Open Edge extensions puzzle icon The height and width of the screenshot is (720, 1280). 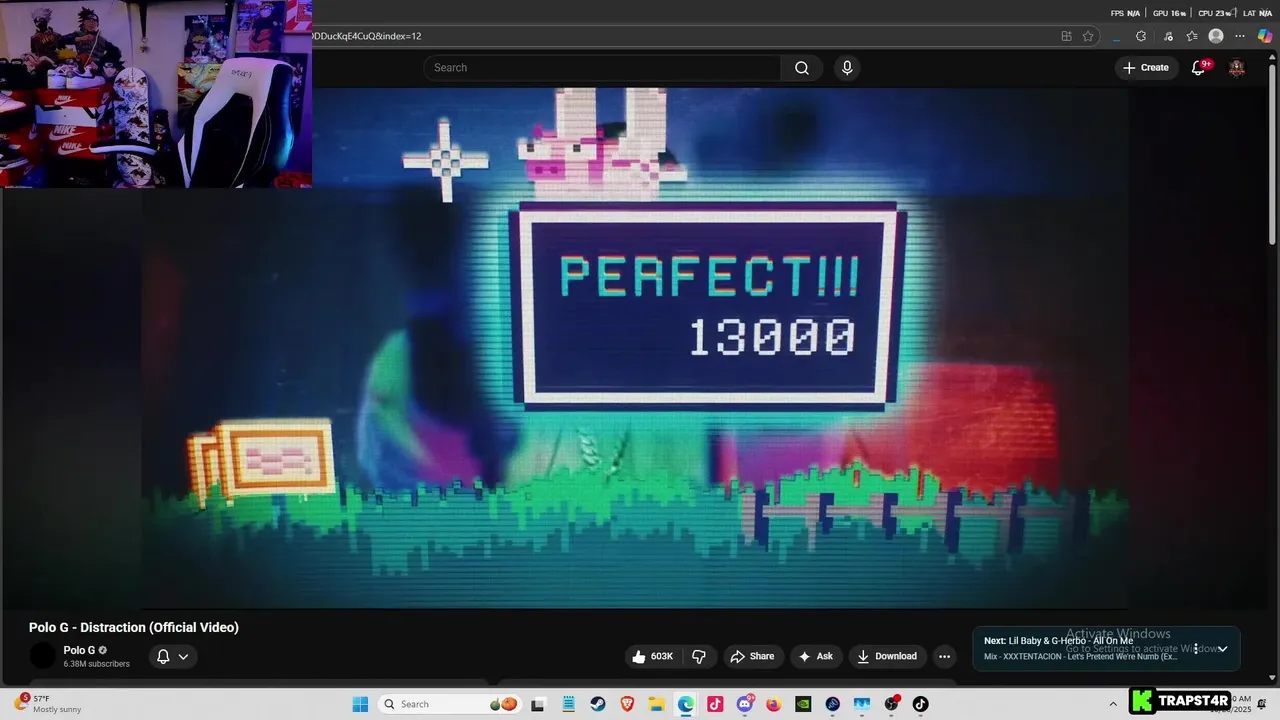click(1141, 36)
